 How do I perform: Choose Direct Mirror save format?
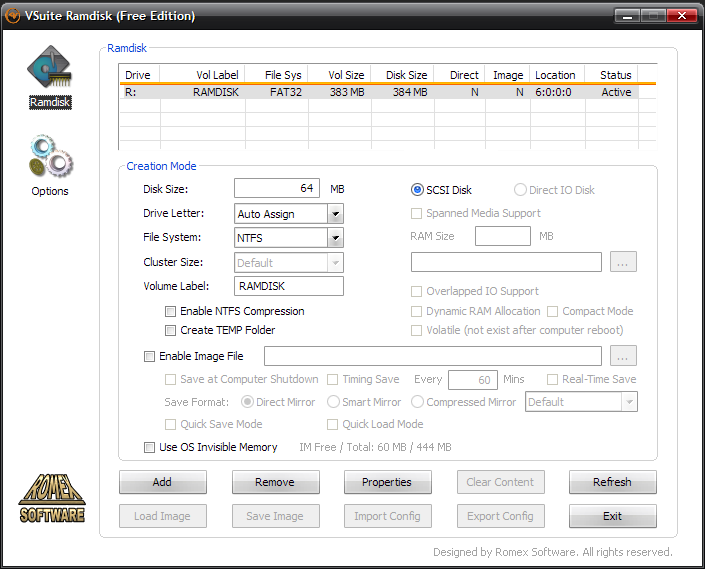[x=247, y=402]
